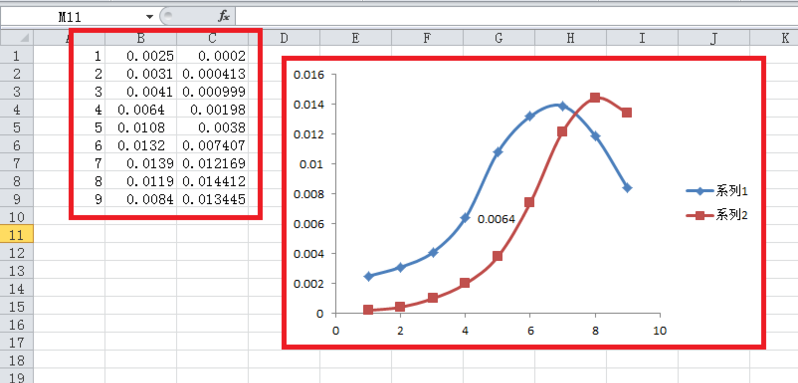Click the blue diamond marker at x=1

(368, 276)
